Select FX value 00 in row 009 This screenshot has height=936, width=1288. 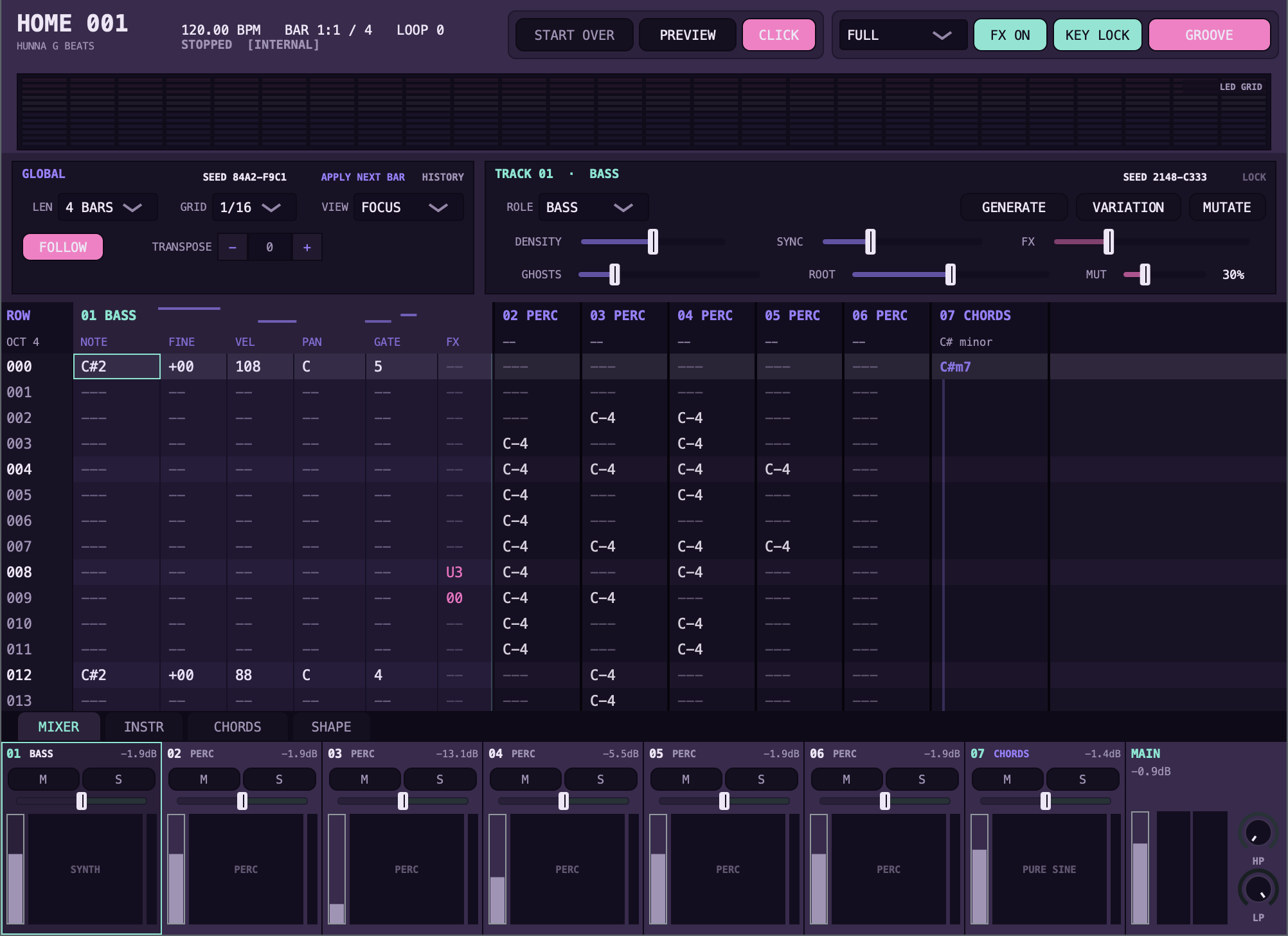tap(465, 598)
